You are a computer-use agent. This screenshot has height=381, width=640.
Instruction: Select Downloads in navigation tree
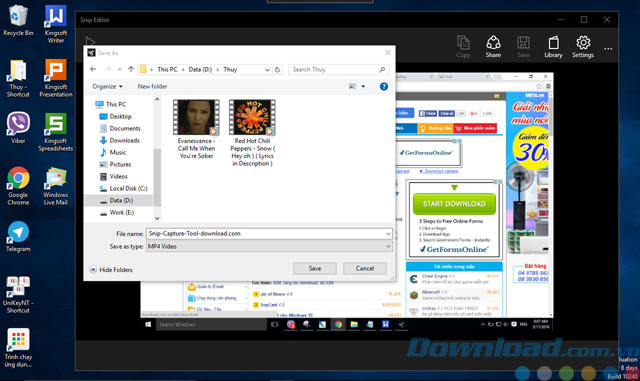pos(120,140)
